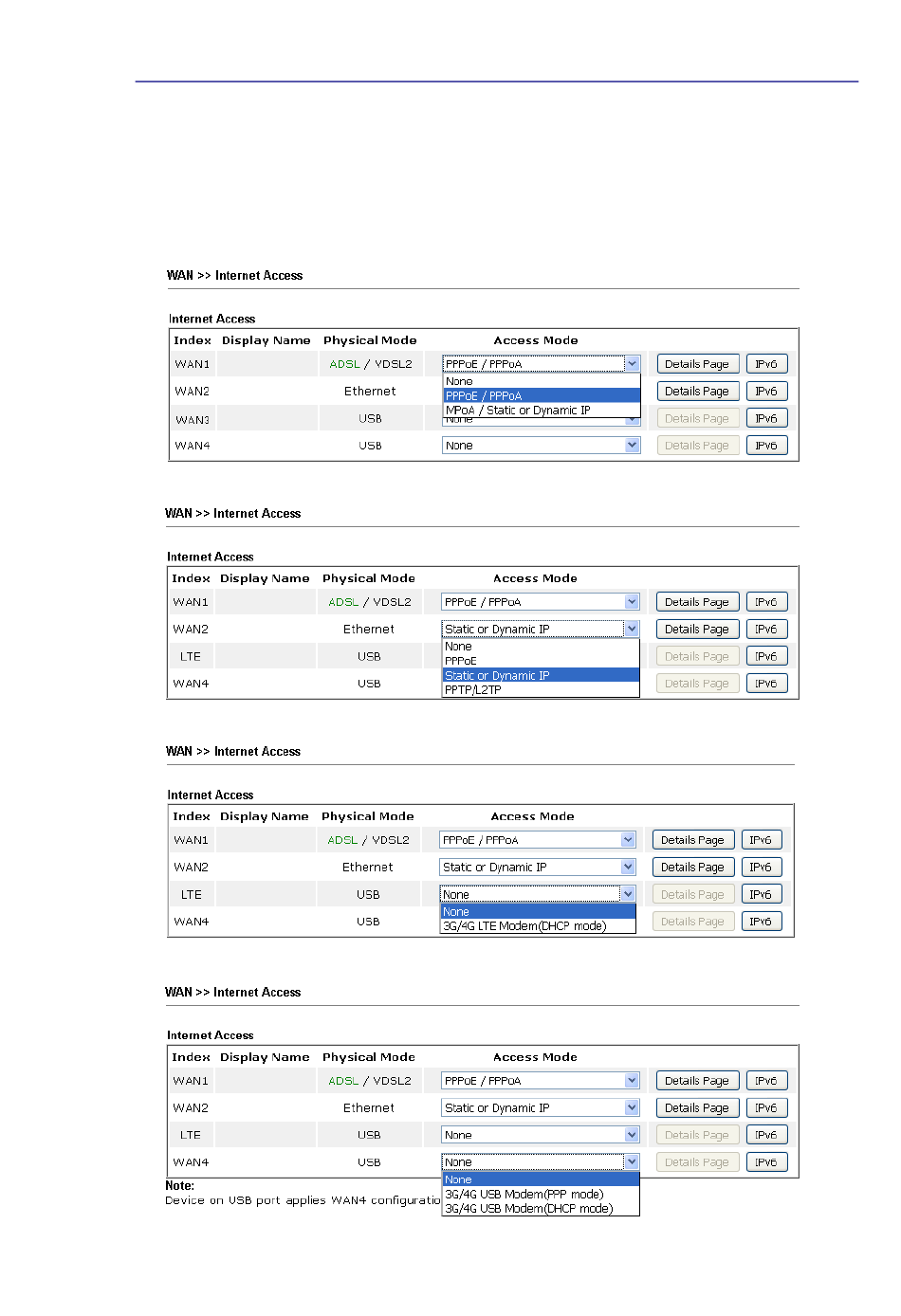Click 'Note:' label below bottom panel
This screenshot has height=1316, width=901.
[179, 1186]
